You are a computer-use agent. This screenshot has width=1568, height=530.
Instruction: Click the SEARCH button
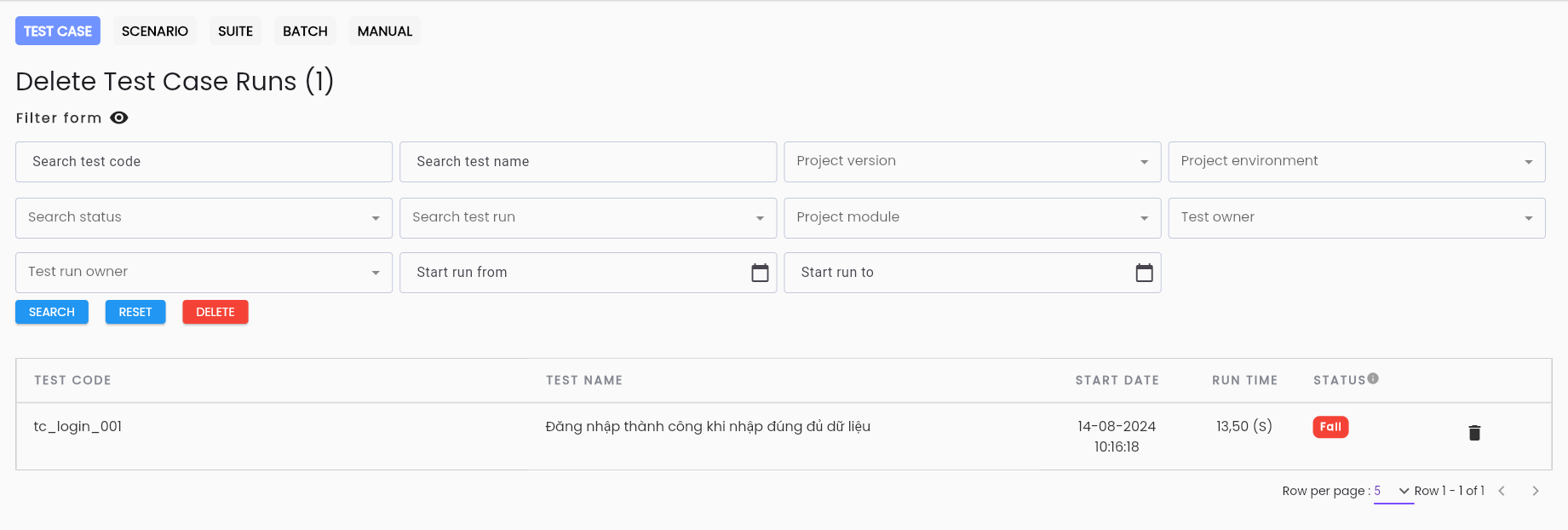tap(52, 312)
